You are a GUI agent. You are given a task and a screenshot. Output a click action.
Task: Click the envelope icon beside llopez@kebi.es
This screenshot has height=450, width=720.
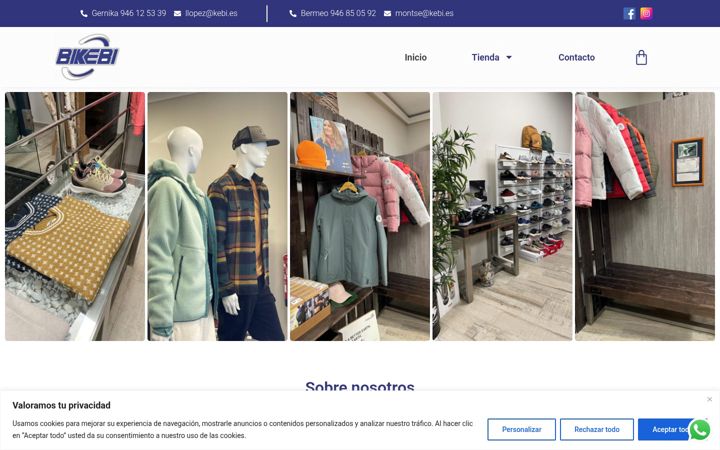tap(177, 13)
